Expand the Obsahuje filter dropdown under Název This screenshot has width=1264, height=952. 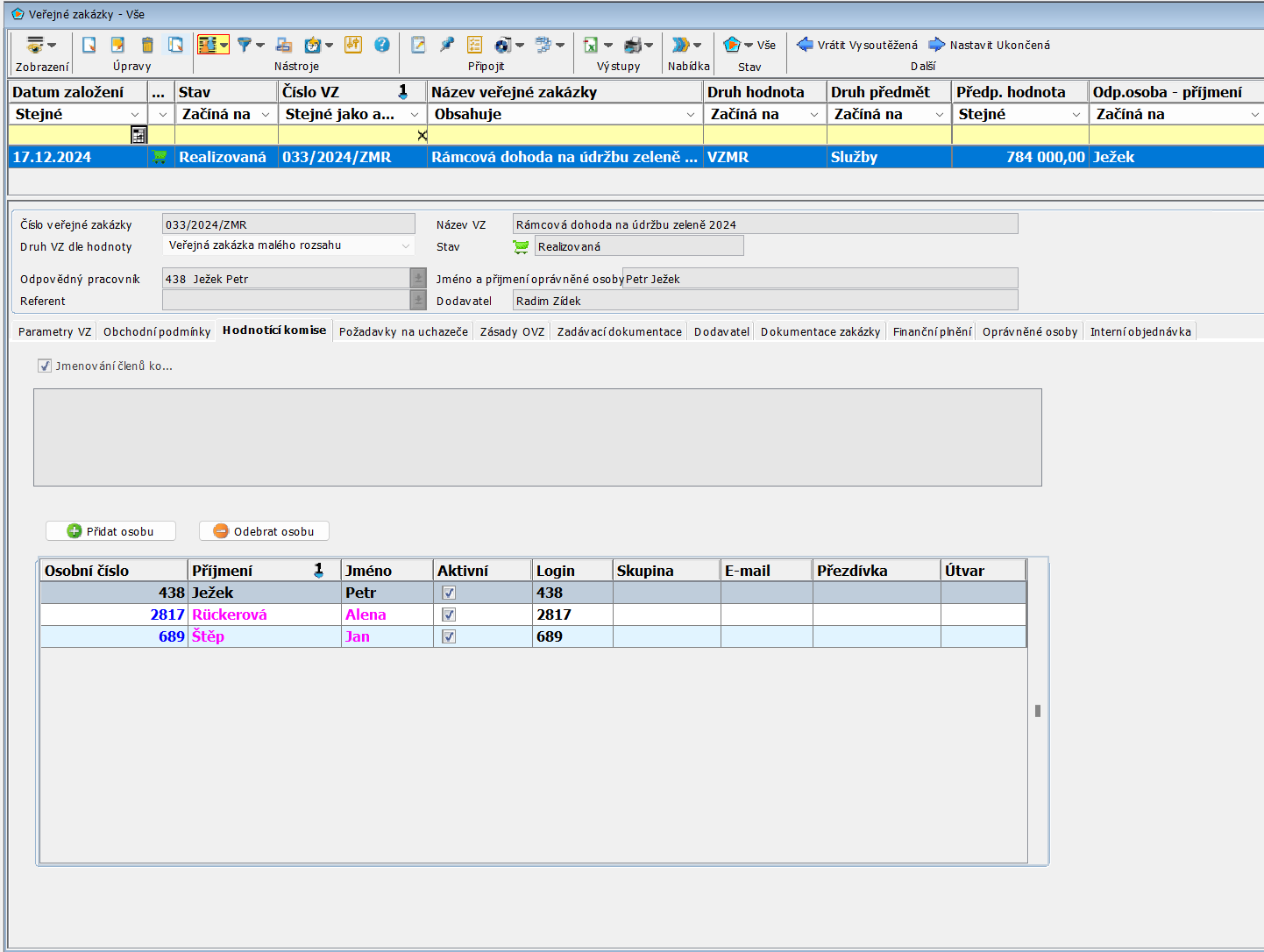click(x=691, y=115)
